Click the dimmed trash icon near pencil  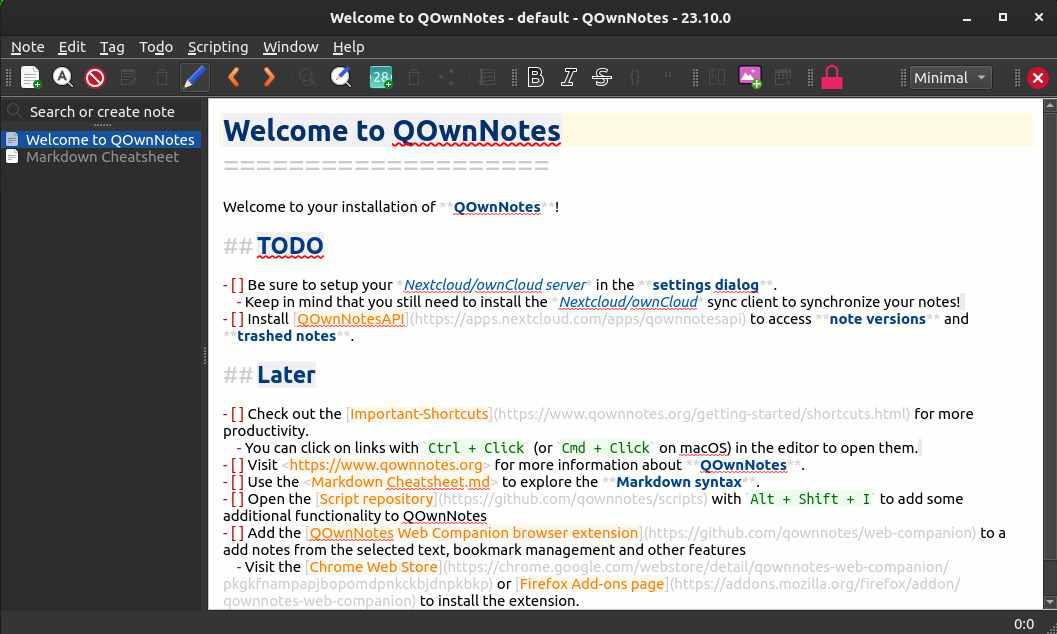click(x=161, y=77)
